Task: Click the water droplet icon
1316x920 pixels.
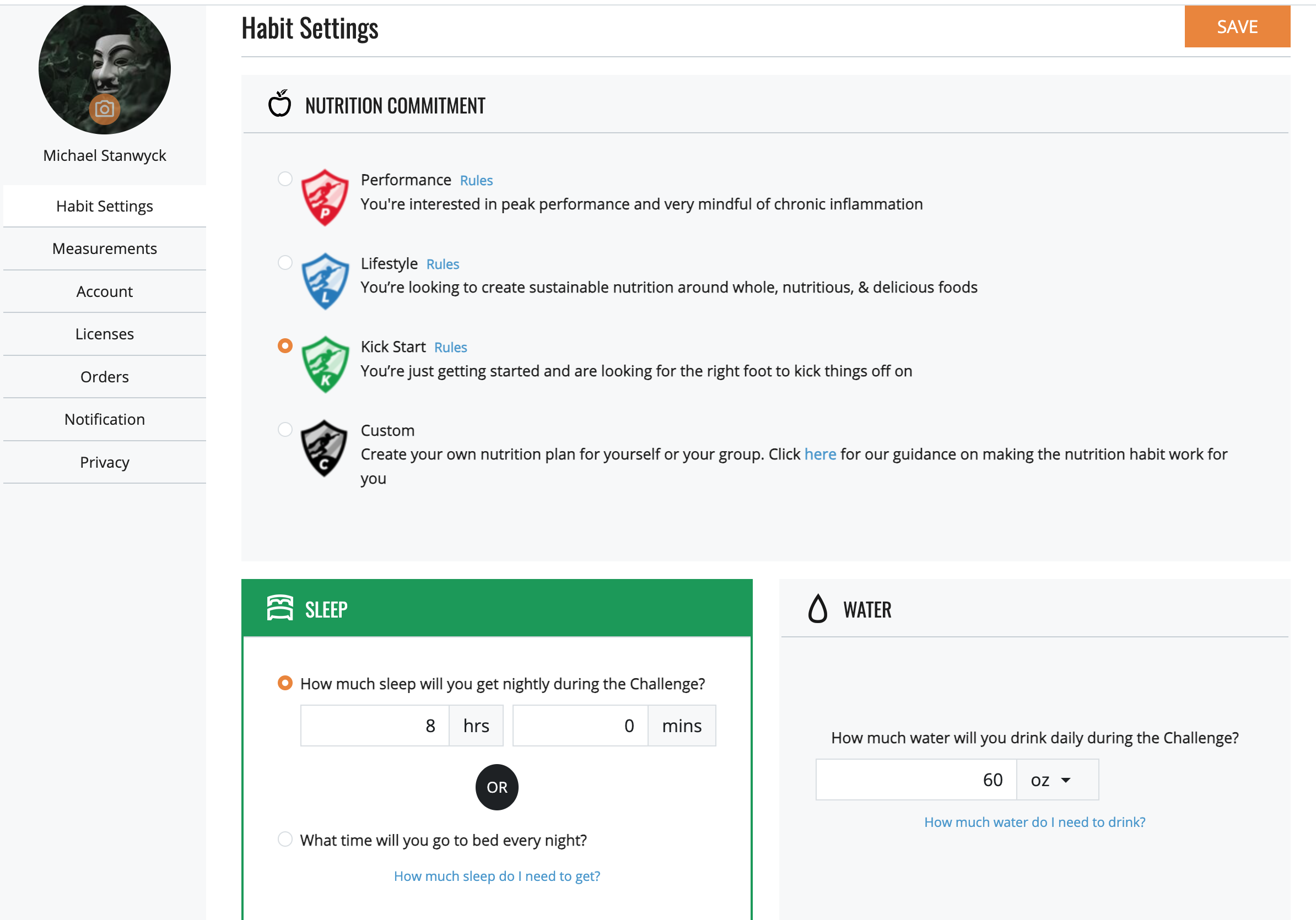Action: pyautogui.click(x=817, y=608)
